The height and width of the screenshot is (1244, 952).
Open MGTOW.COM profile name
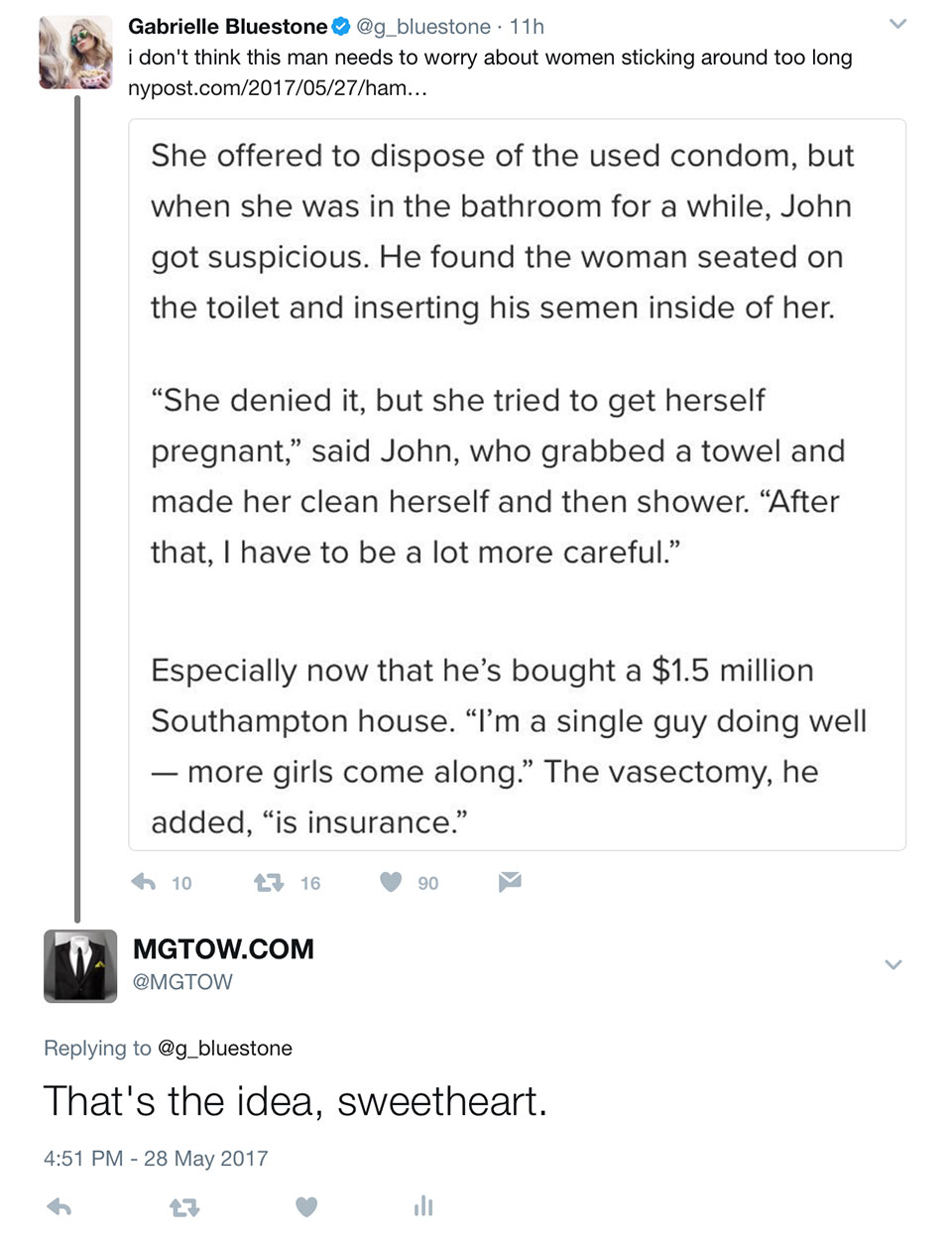pyautogui.click(x=223, y=948)
